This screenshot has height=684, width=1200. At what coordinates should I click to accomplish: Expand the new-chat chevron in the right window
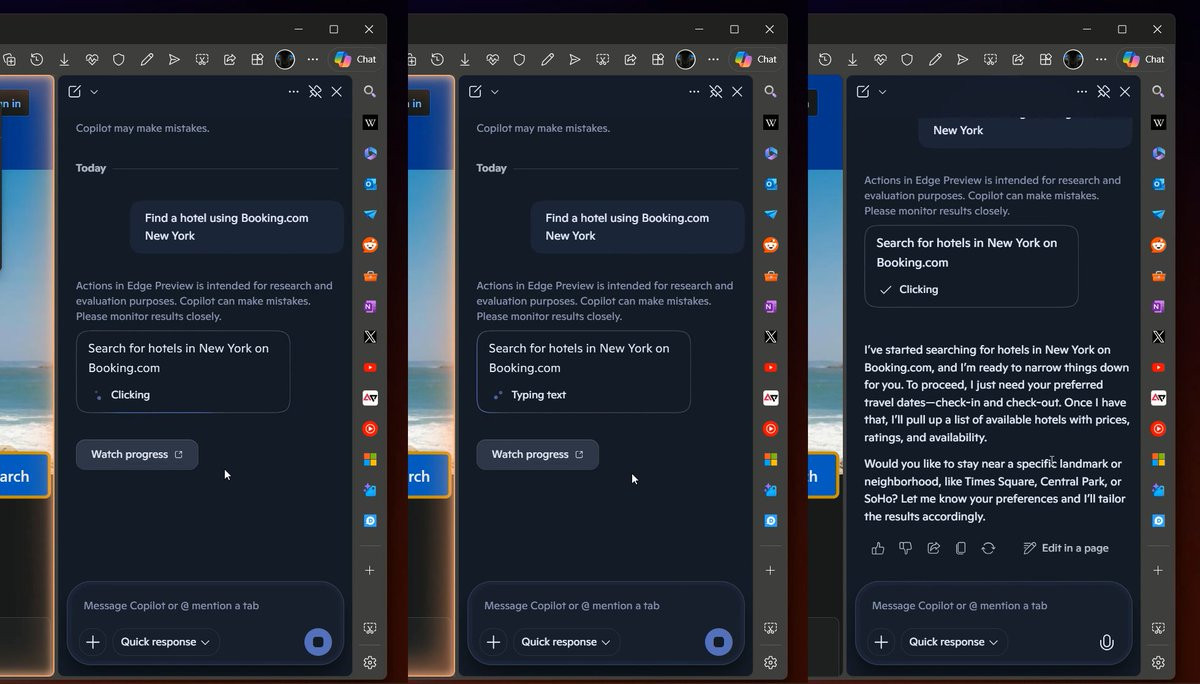(882, 92)
